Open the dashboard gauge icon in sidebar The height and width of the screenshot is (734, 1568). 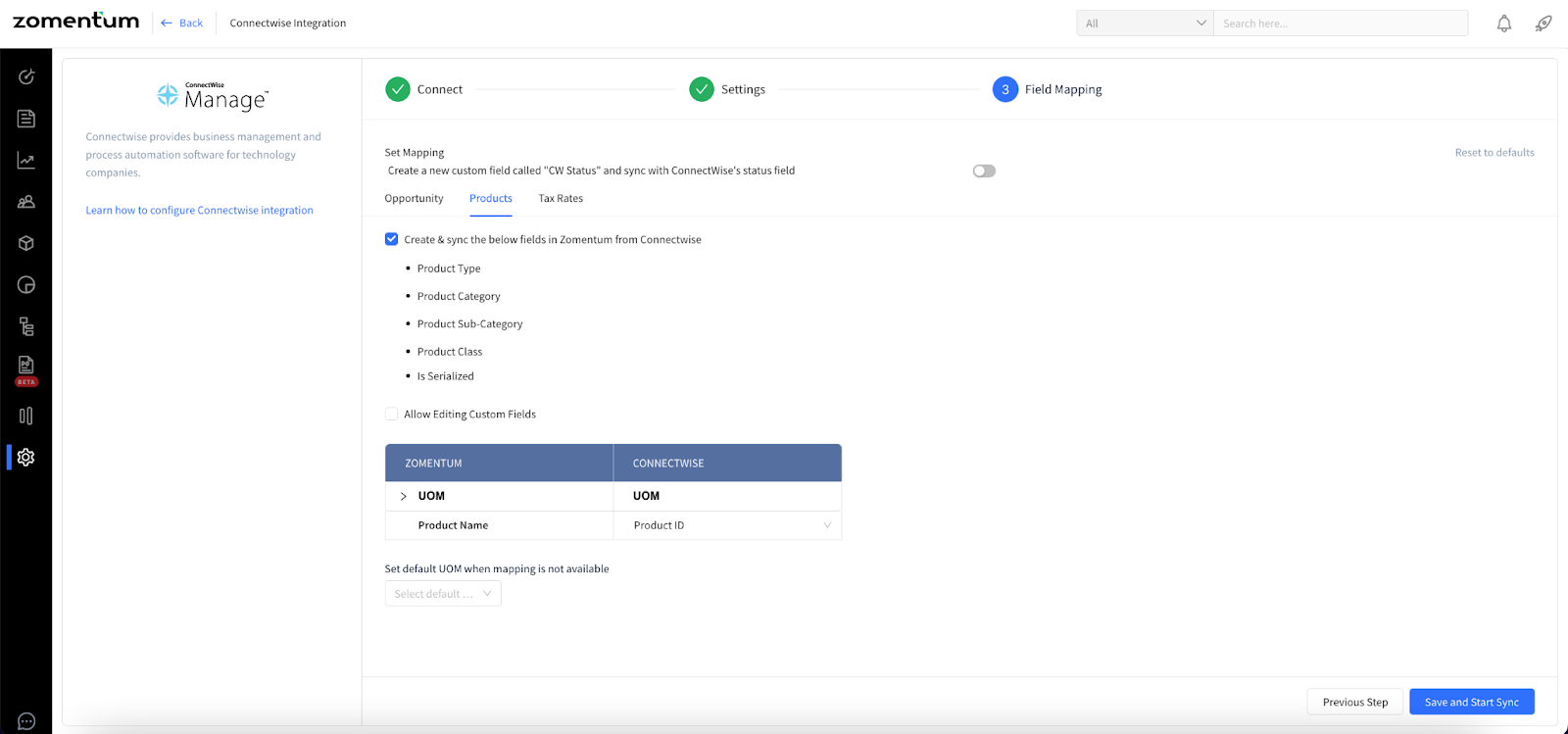(26, 76)
